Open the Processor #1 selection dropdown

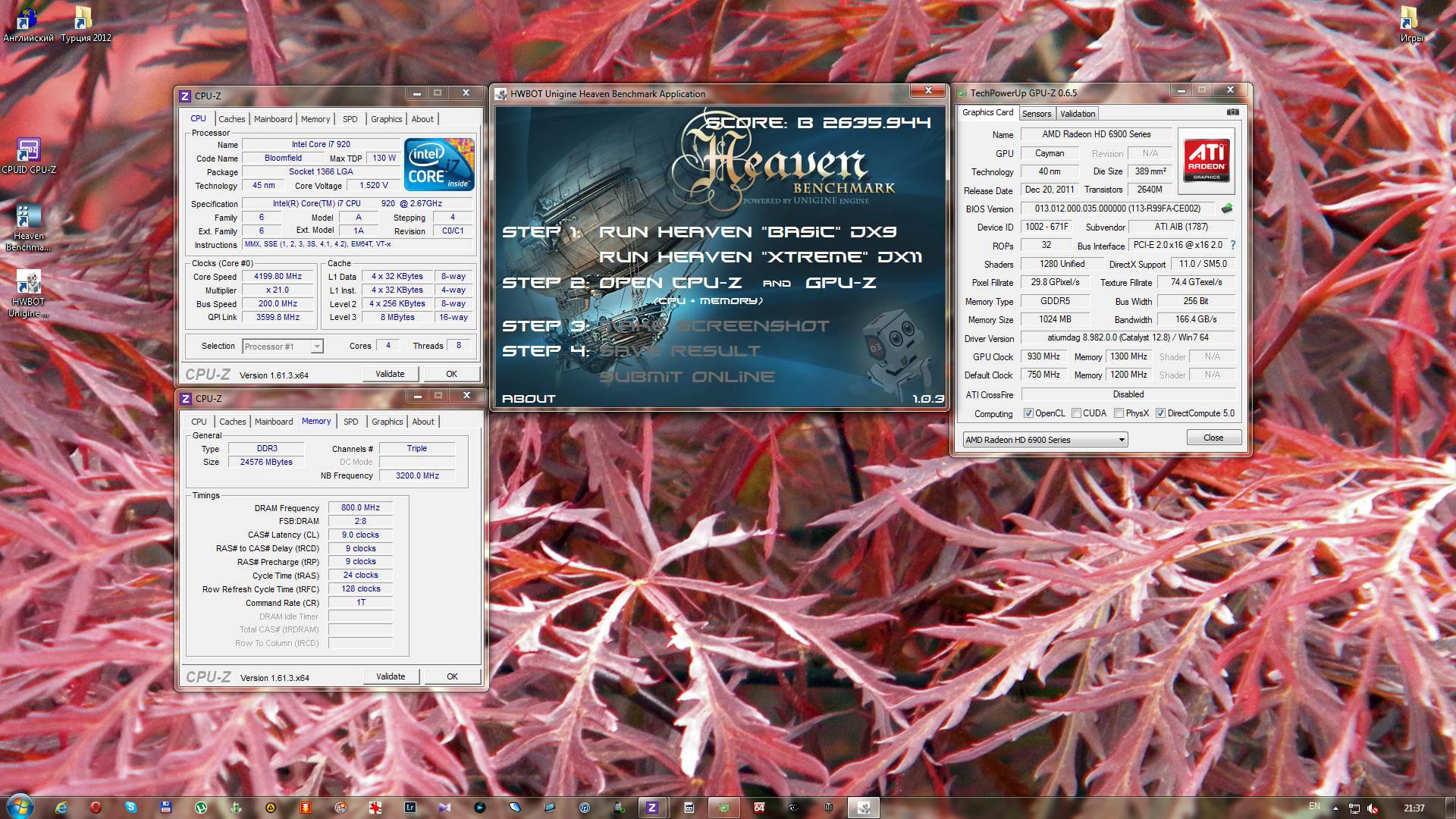point(283,347)
